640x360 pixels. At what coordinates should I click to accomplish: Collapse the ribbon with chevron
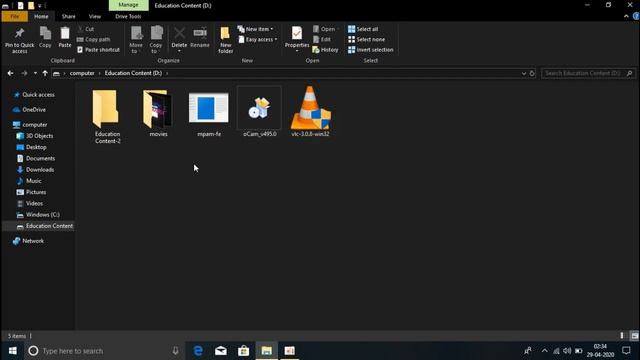pyautogui.click(x=626, y=16)
